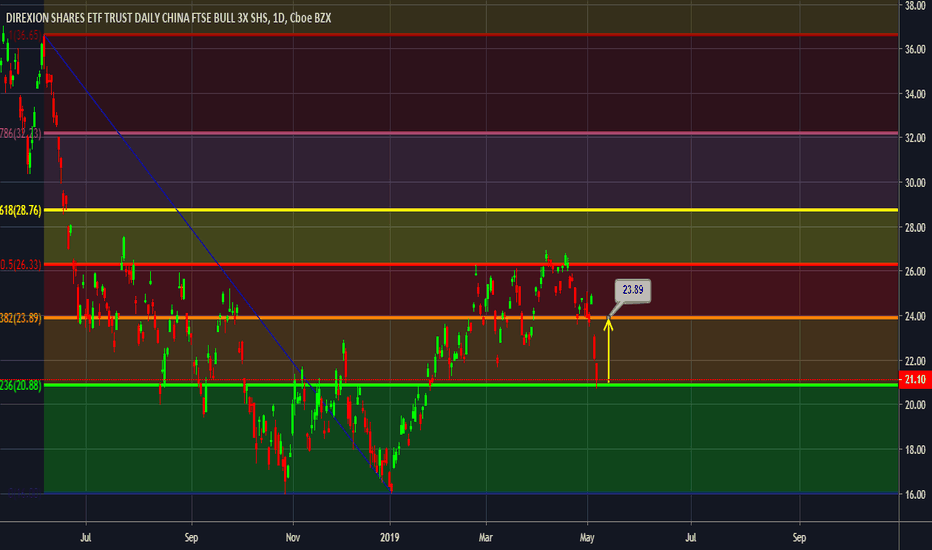Click the 18.00 price axis label
The width and height of the screenshot is (932, 550).
coord(915,450)
